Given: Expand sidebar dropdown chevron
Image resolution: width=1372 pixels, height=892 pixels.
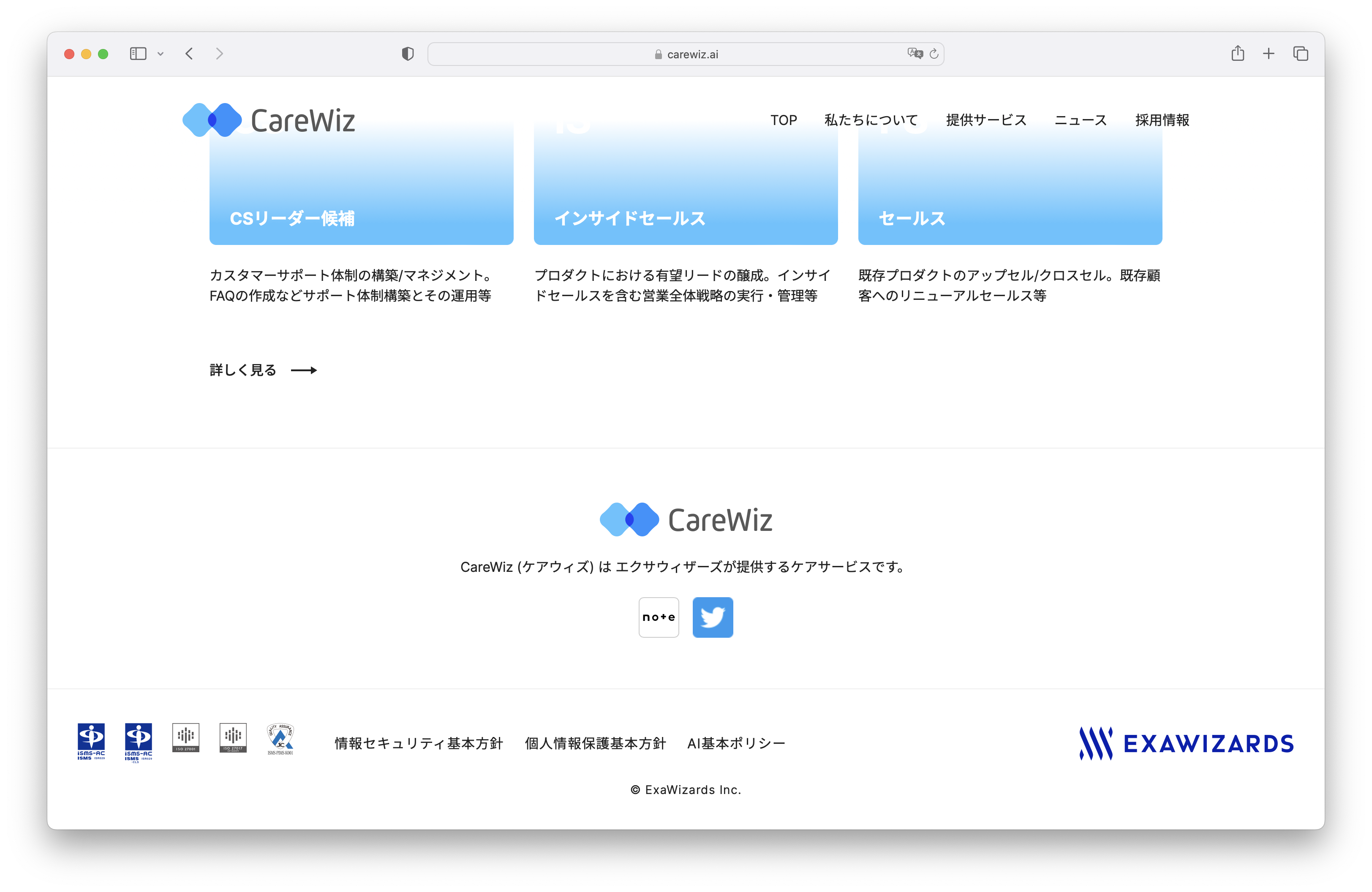Looking at the screenshot, I should click(160, 54).
